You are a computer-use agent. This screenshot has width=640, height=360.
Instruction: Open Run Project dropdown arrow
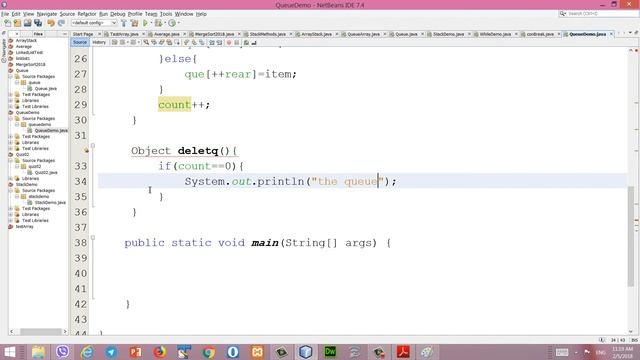click(x=151, y=23)
